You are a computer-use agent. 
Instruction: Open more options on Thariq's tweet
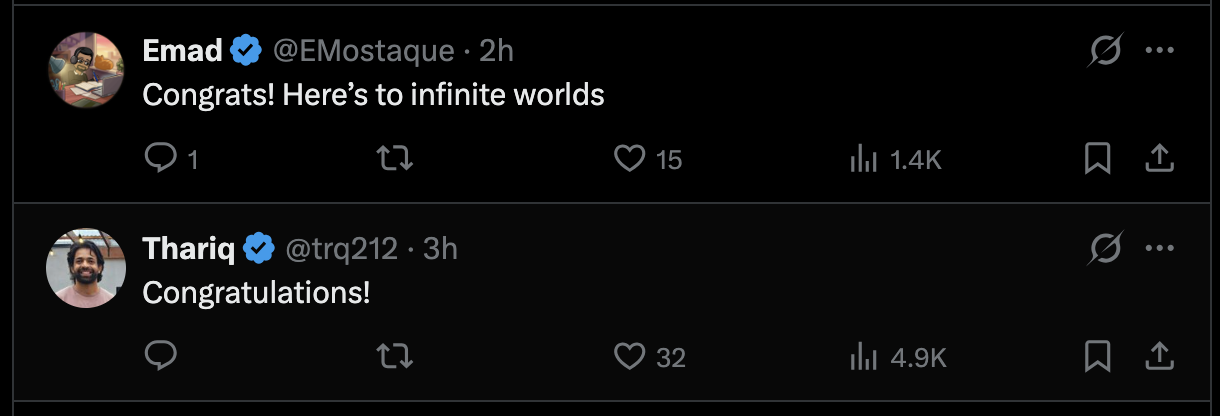point(1159,248)
